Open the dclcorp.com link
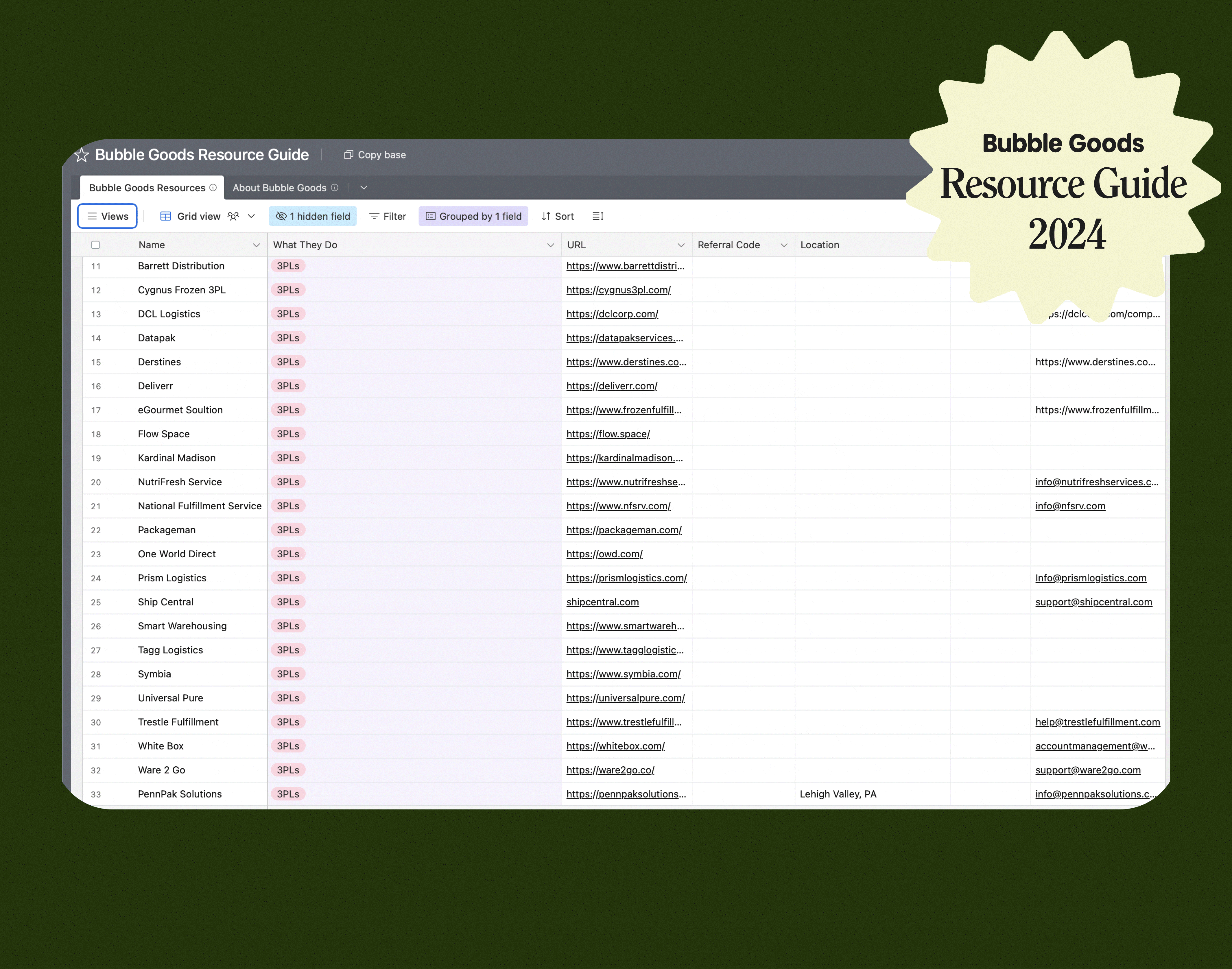 click(x=612, y=314)
